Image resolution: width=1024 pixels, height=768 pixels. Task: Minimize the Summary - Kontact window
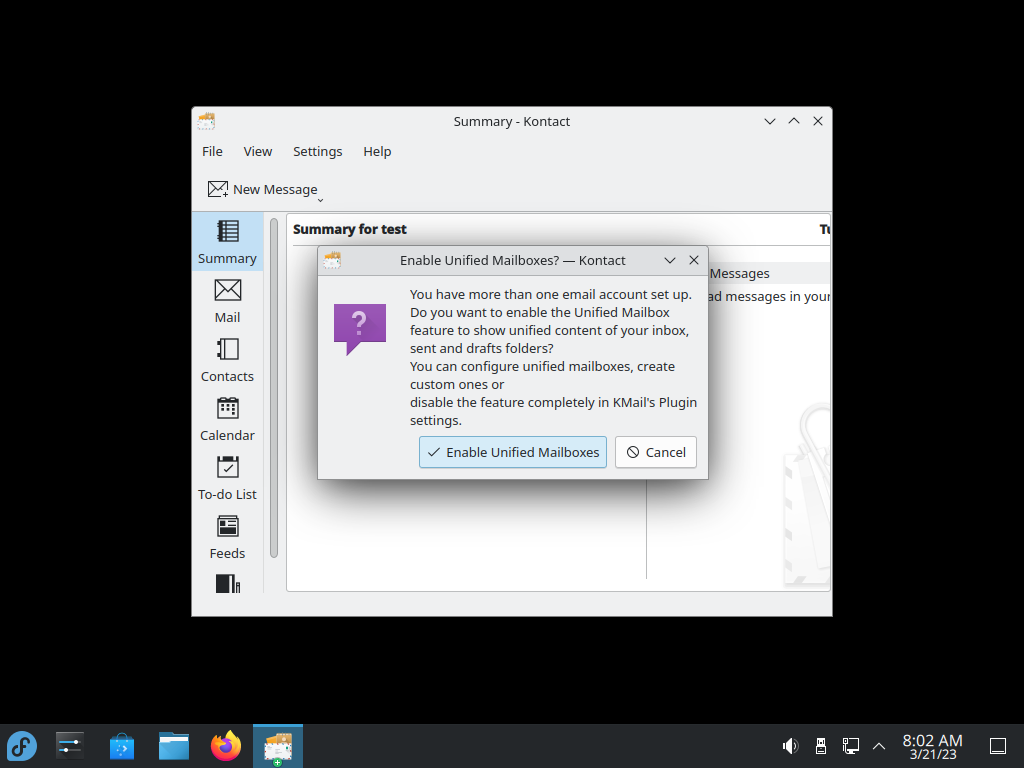pos(770,121)
